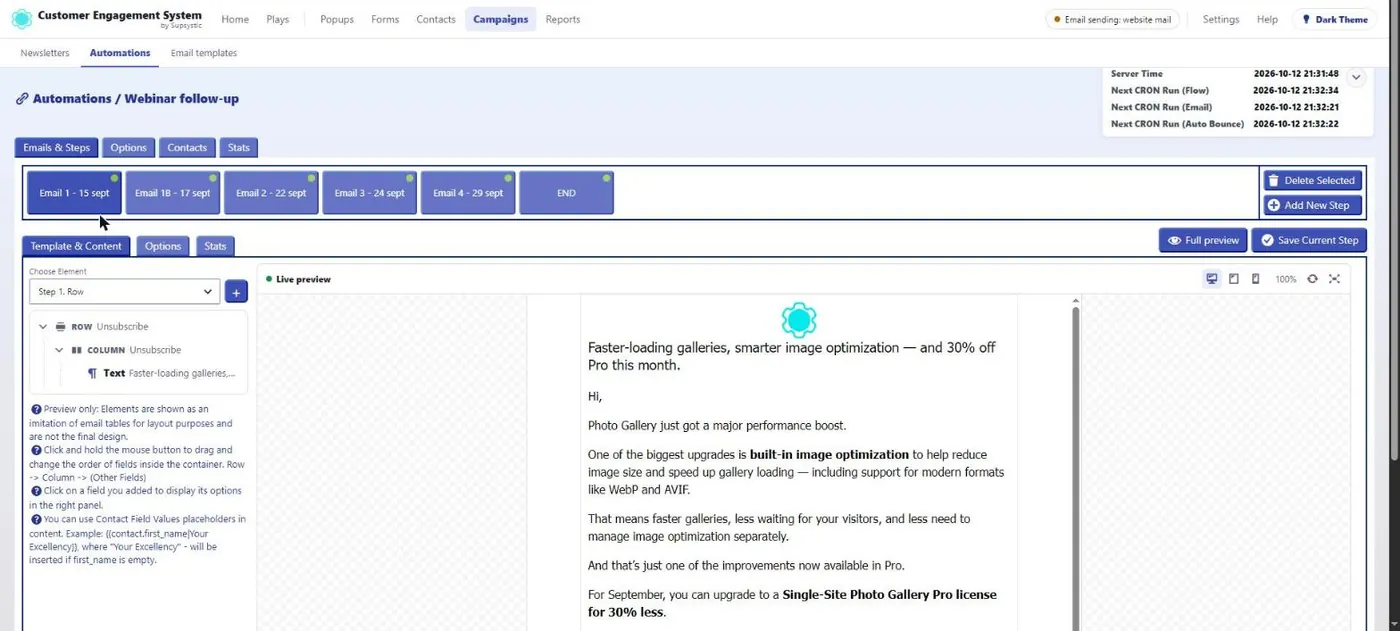
Task: Open Reports in top navigation
Action: coord(563,19)
